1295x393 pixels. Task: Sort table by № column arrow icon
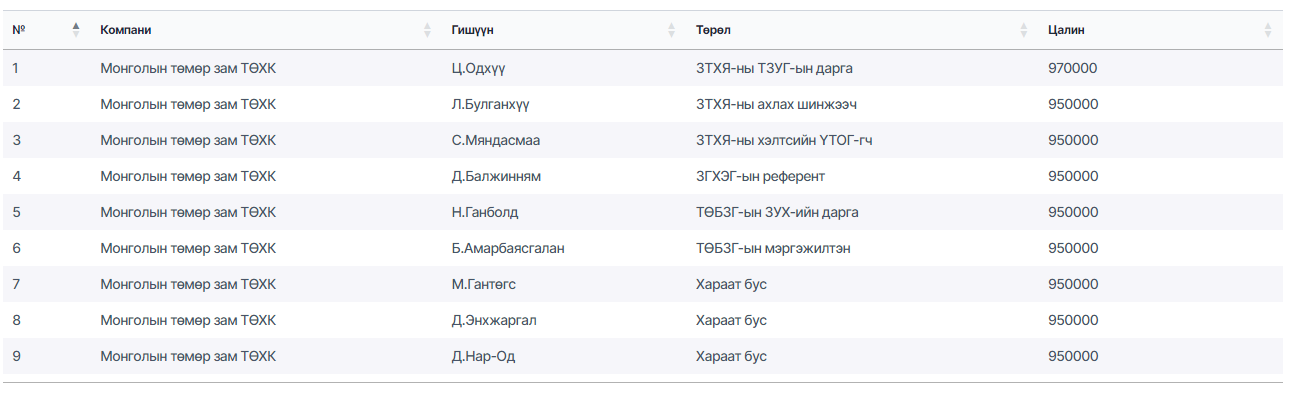pyautogui.click(x=76, y=30)
